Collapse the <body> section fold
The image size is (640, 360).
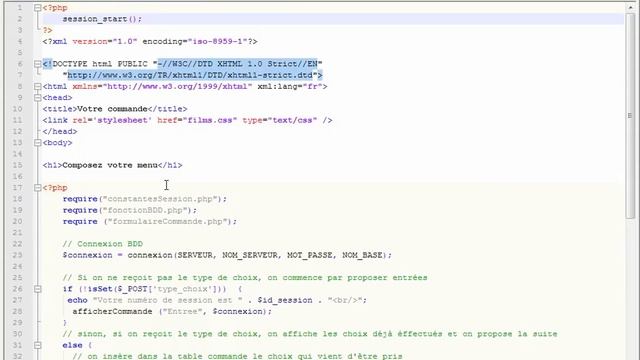38,143
